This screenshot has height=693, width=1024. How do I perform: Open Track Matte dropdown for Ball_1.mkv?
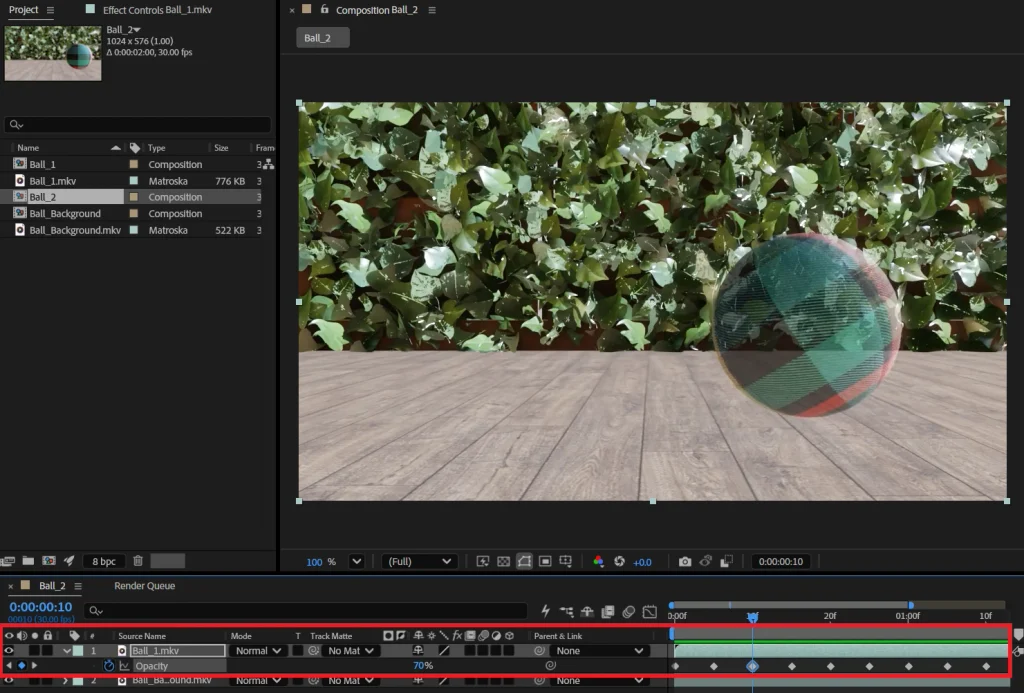click(x=351, y=651)
